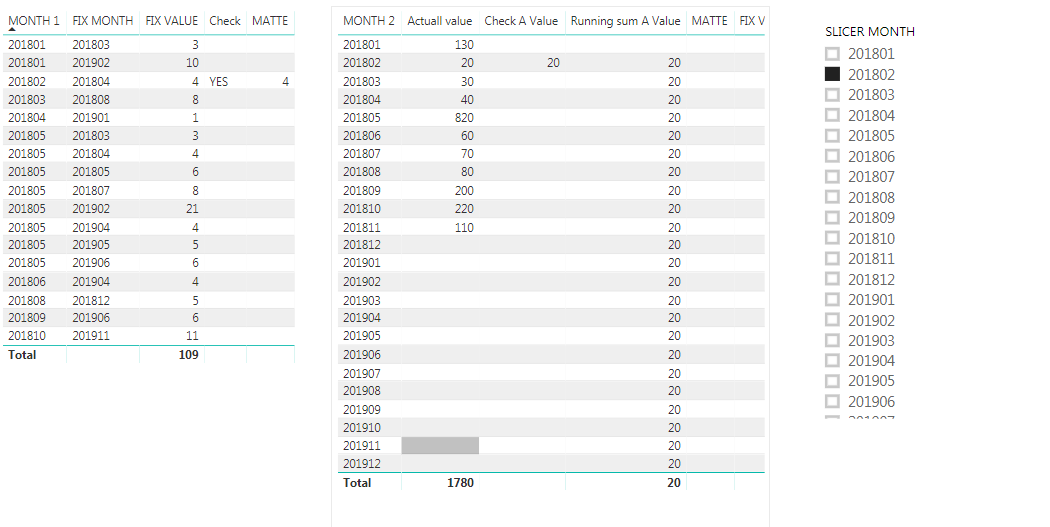Check the 201901 slicer checkbox
1050x527 pixels.
click(x=832, y=299)
